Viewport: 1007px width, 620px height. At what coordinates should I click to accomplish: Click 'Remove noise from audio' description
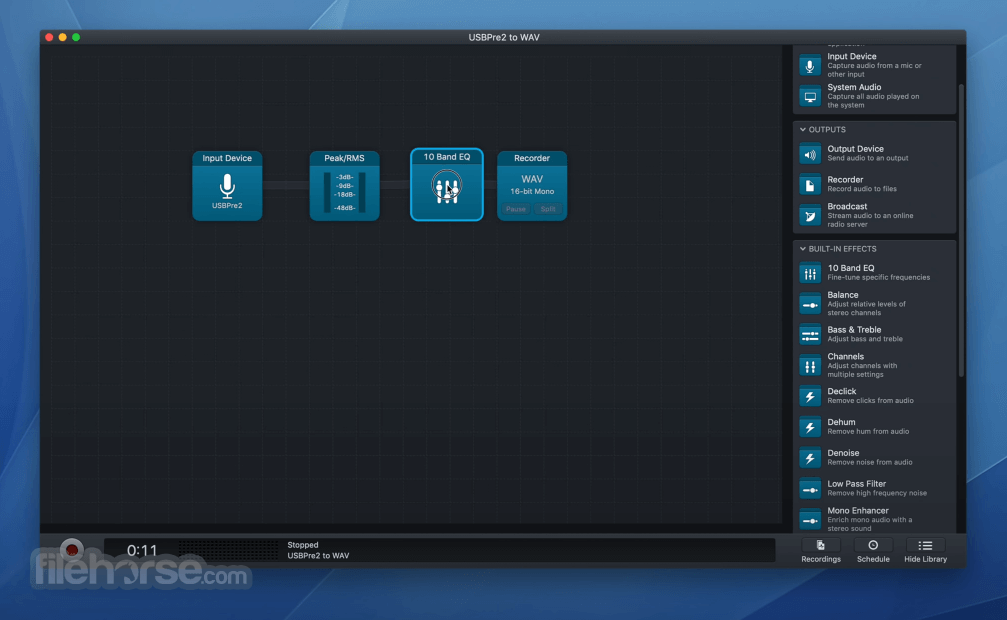(870, 463)
